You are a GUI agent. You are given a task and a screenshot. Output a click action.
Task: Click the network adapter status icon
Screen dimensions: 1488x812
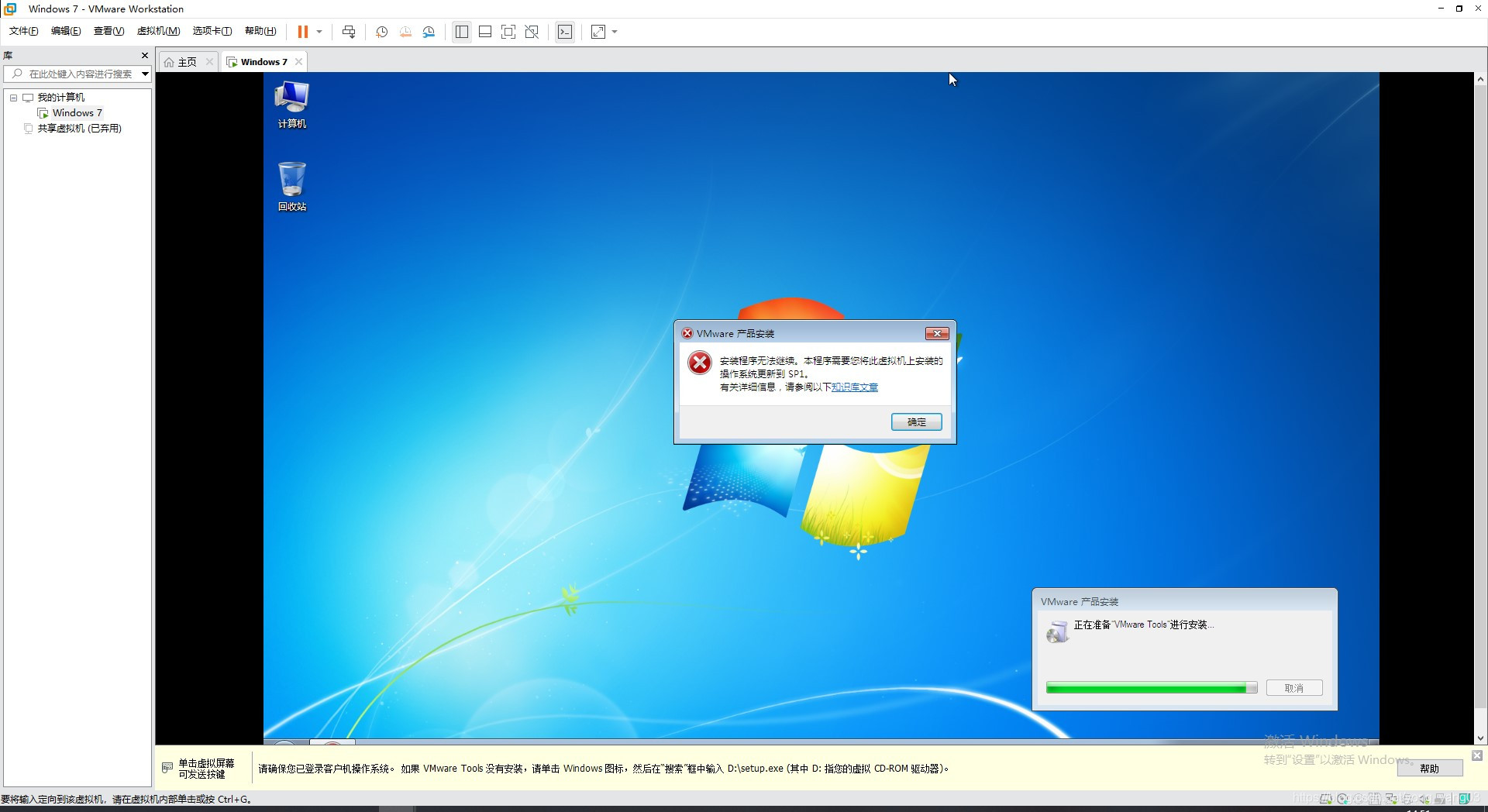[1391, 799]
